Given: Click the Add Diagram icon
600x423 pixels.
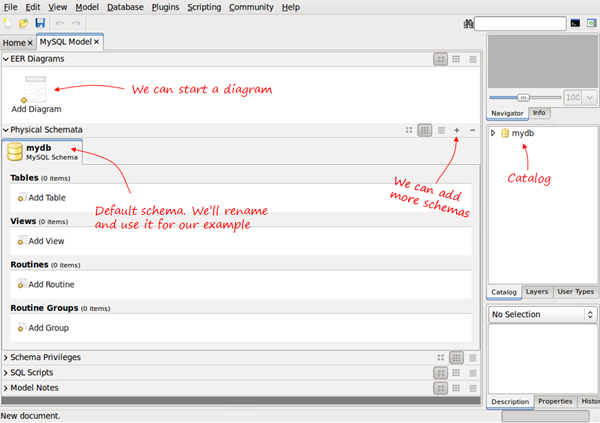Looking at the screenshot, I should coord(36,90).
